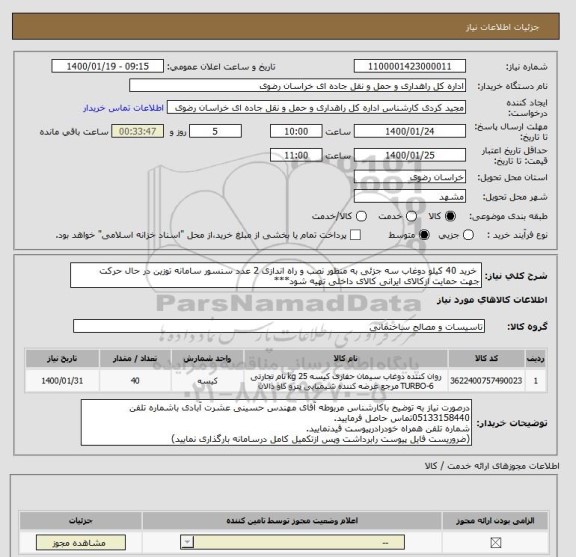The width and height of the screenshot is (576, 557).
Task: Select the کالا radio button
Action: [450, 216]
